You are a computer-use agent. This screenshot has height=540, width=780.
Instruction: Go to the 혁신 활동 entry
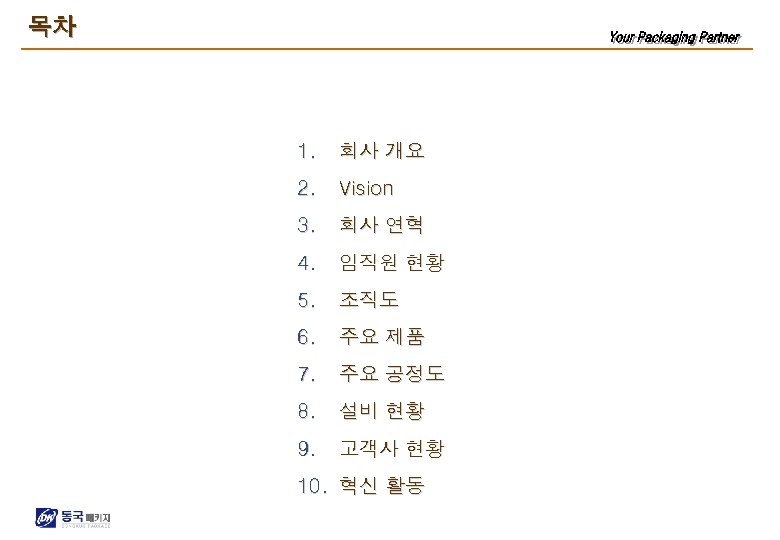pos(382,487)
